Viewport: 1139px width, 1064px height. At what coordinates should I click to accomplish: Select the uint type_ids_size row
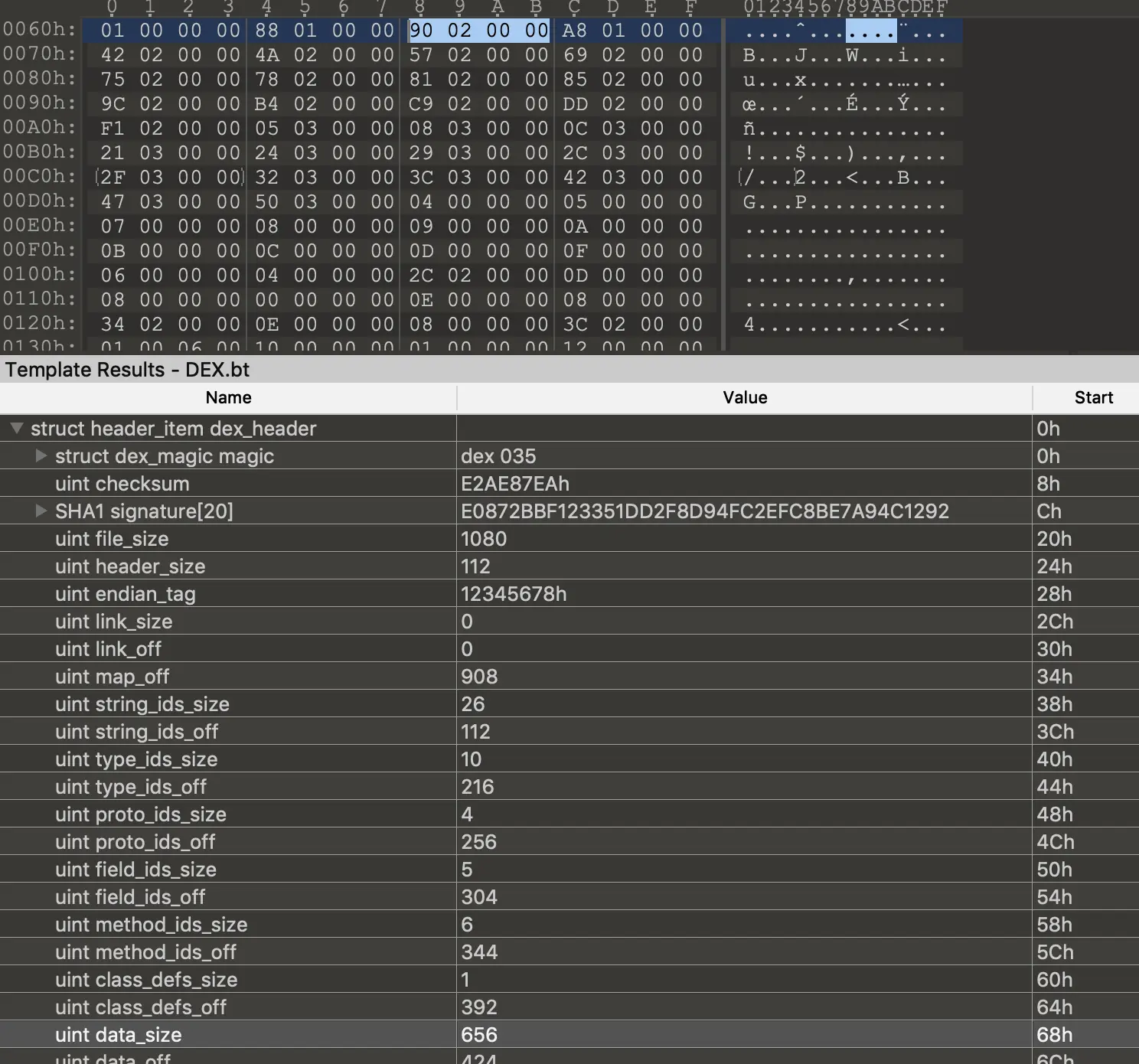569,759
